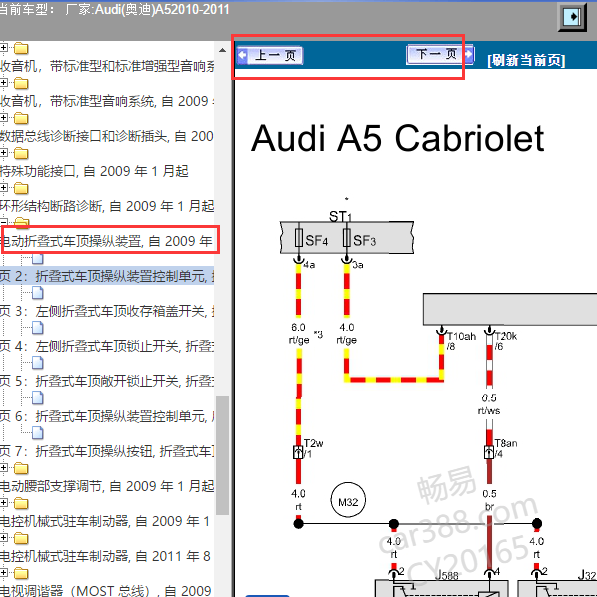This screenshot has width=597, height=597.
Task: Click the T2w /1 connector symbol
Action: point(298,452)
